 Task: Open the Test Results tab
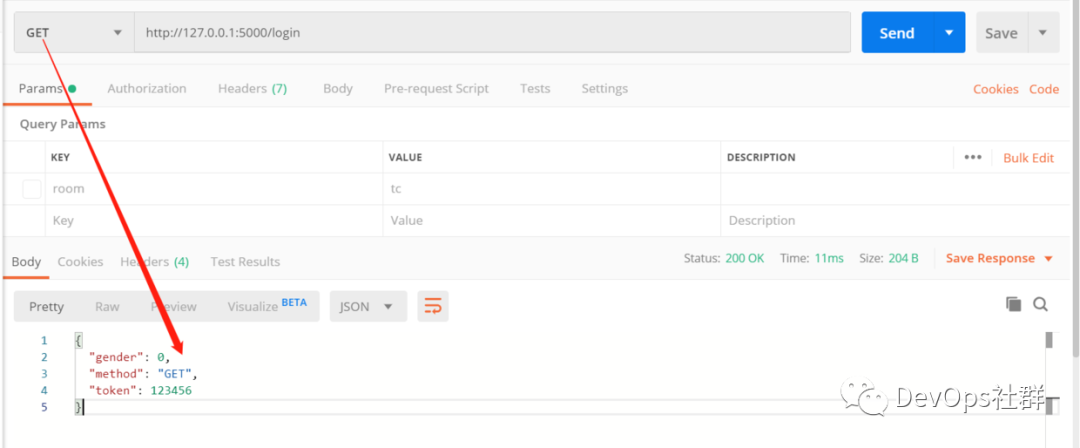click(x=245, y=262)
